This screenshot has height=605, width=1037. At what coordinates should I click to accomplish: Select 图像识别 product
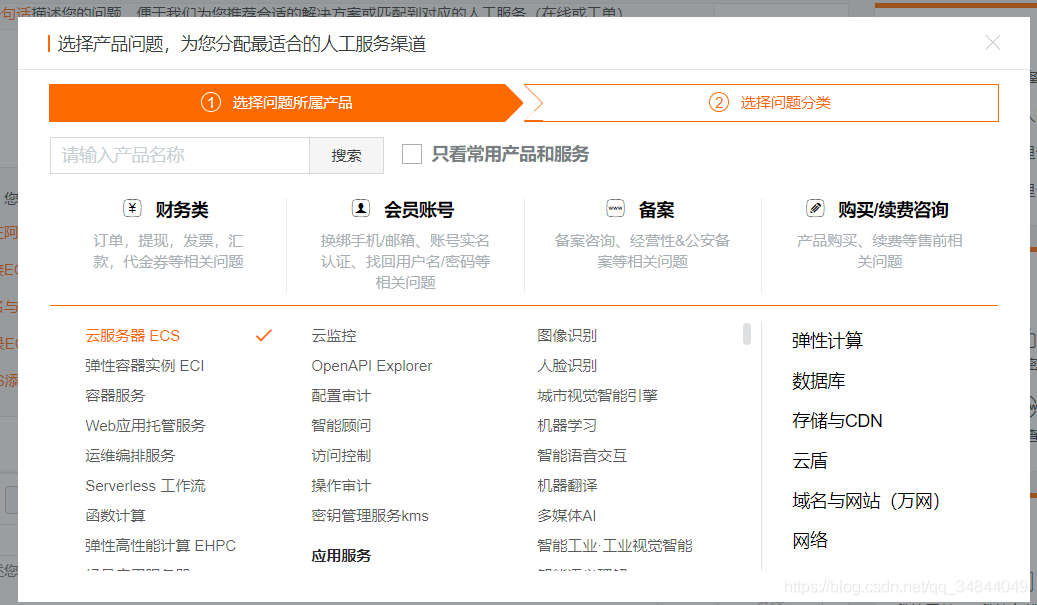point(567,336)
